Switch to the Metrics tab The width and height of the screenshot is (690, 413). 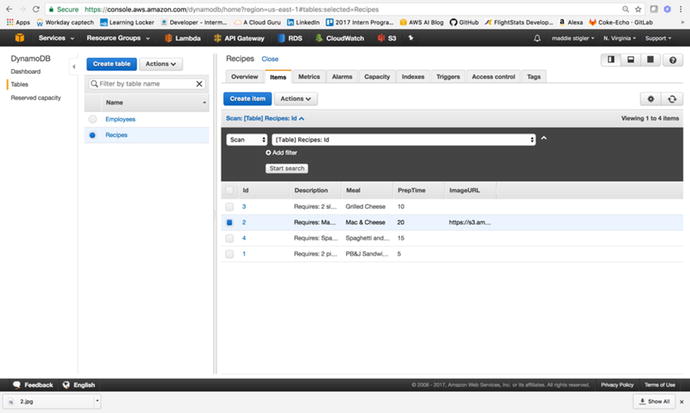click(309, 76)
